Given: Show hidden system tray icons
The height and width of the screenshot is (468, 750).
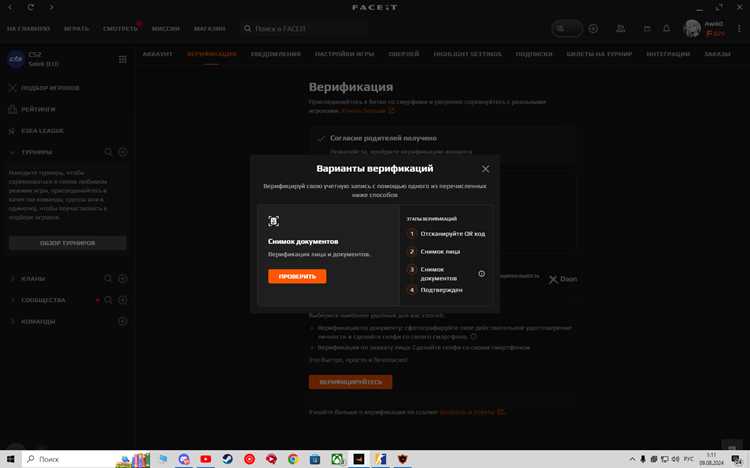Looking at the screenshot, I should pos(633,459).
